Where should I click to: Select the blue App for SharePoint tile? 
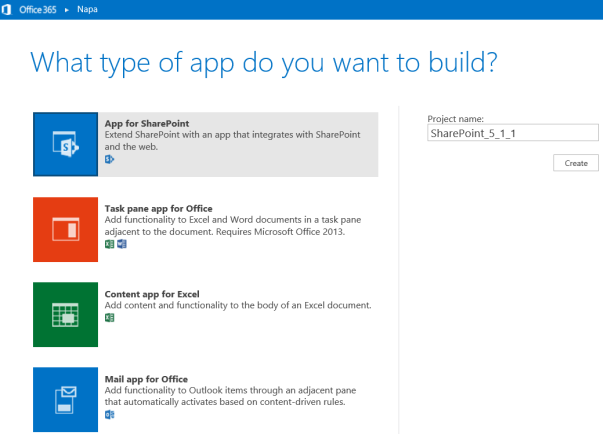tap(65, 144)
